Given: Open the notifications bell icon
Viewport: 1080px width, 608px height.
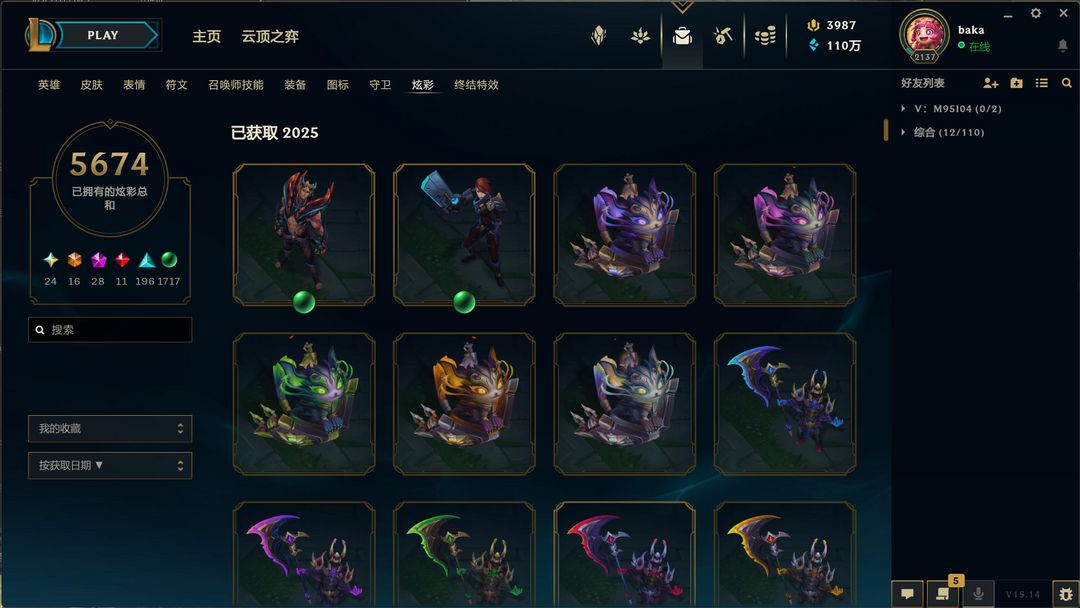Looking at the screenshot, I should [x=1063, y=45].
